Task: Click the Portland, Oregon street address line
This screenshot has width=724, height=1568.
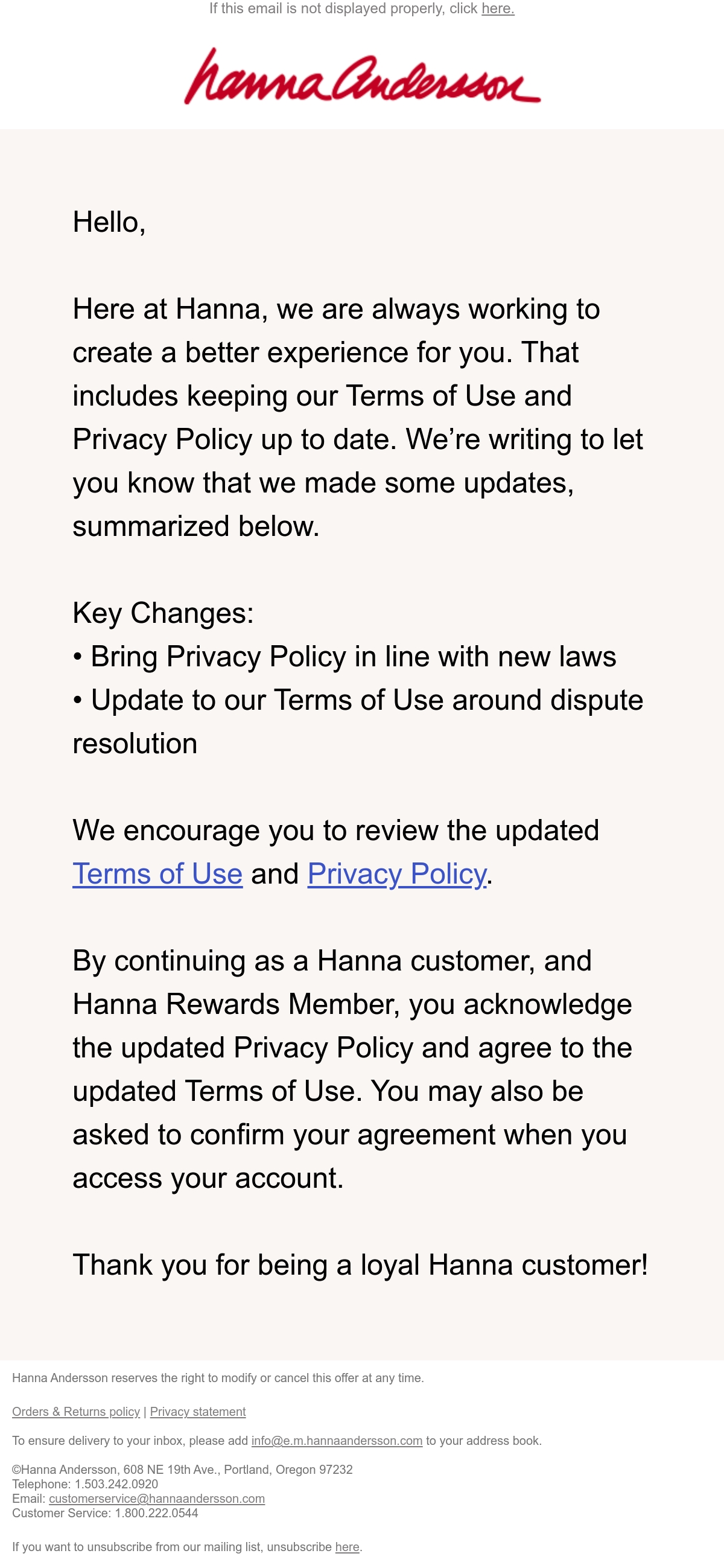Action: [183, 1470]
